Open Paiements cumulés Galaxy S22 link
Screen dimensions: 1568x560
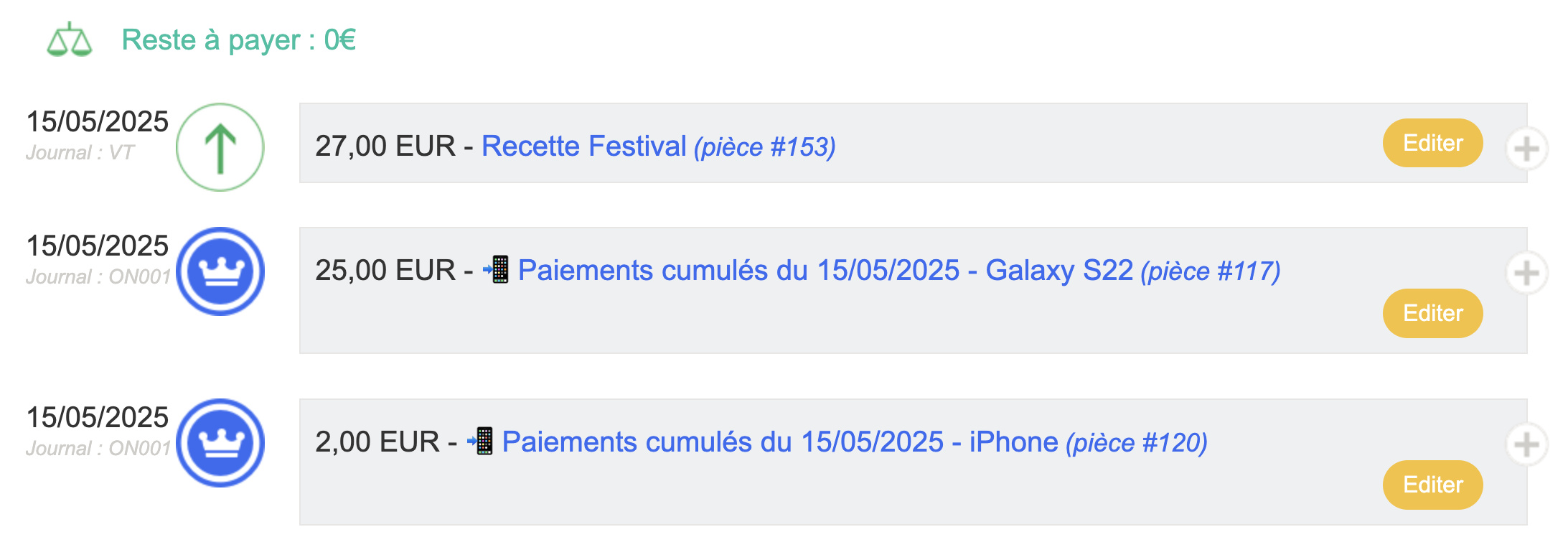coord(825,270)
